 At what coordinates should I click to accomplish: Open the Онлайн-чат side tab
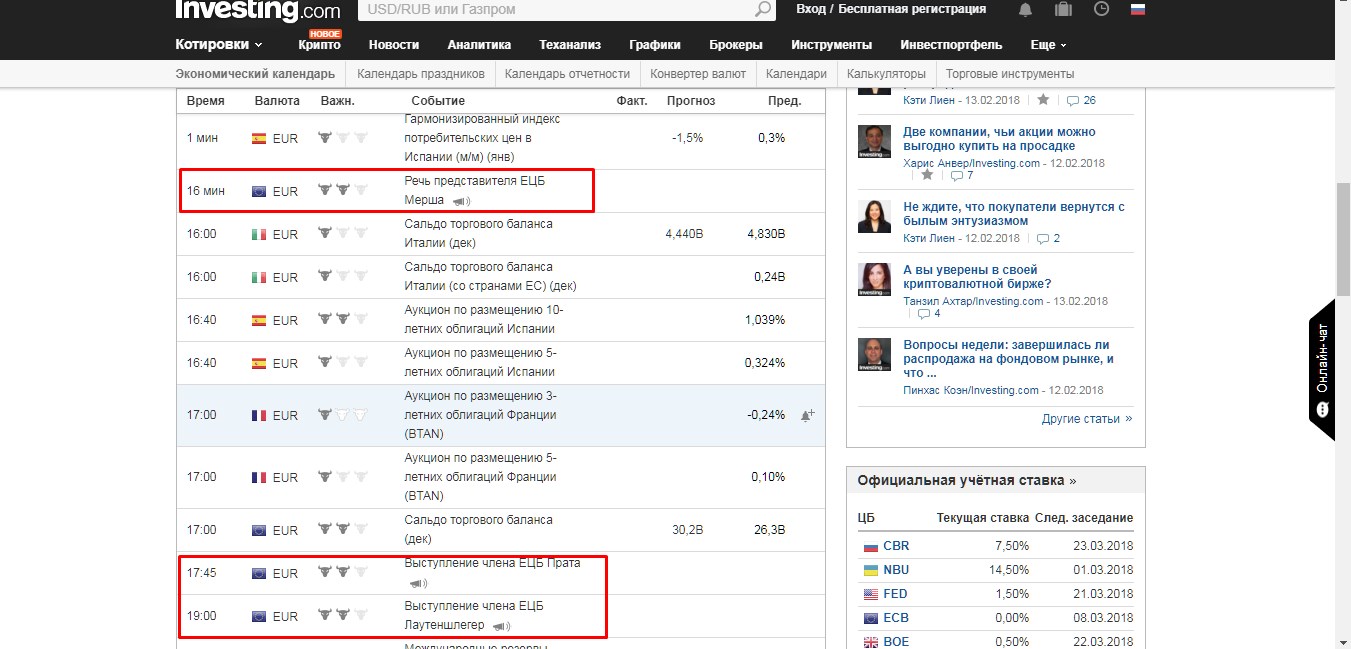1322,370
